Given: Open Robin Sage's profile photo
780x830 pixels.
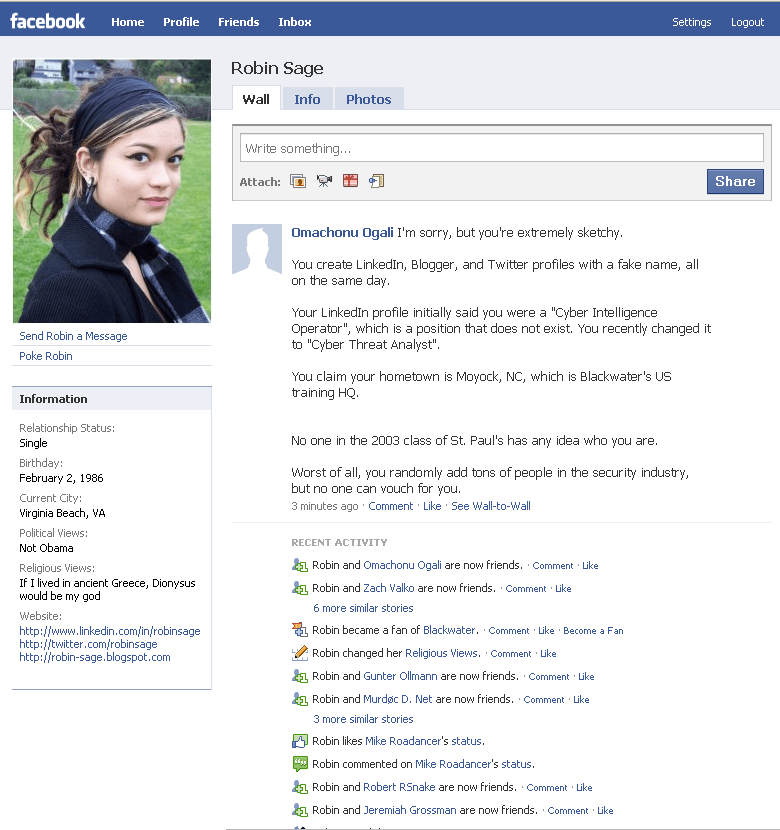Looking at the screenshot, I should coord(112,191).
